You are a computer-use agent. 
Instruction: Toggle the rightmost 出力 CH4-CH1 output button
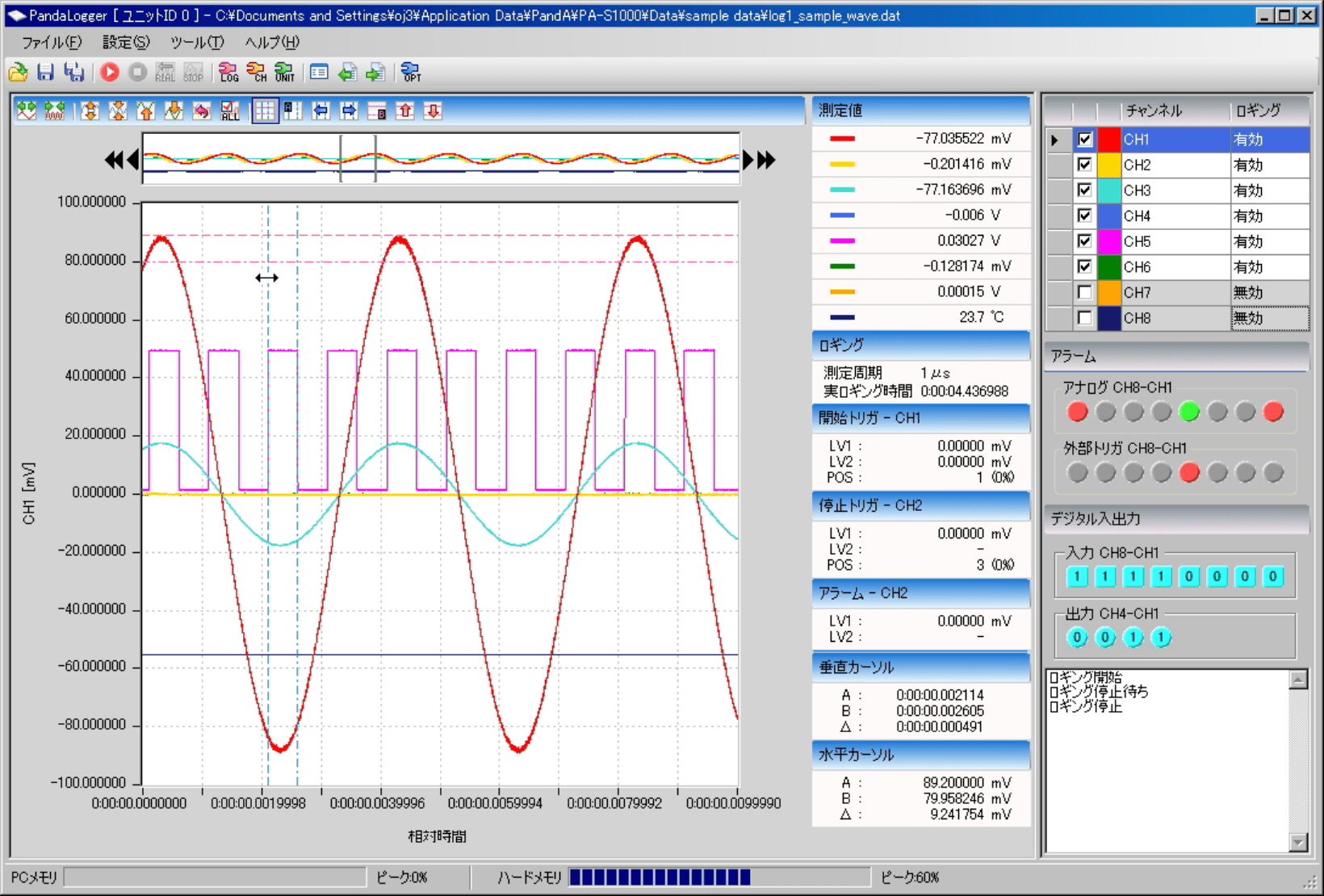(1162, 638)
